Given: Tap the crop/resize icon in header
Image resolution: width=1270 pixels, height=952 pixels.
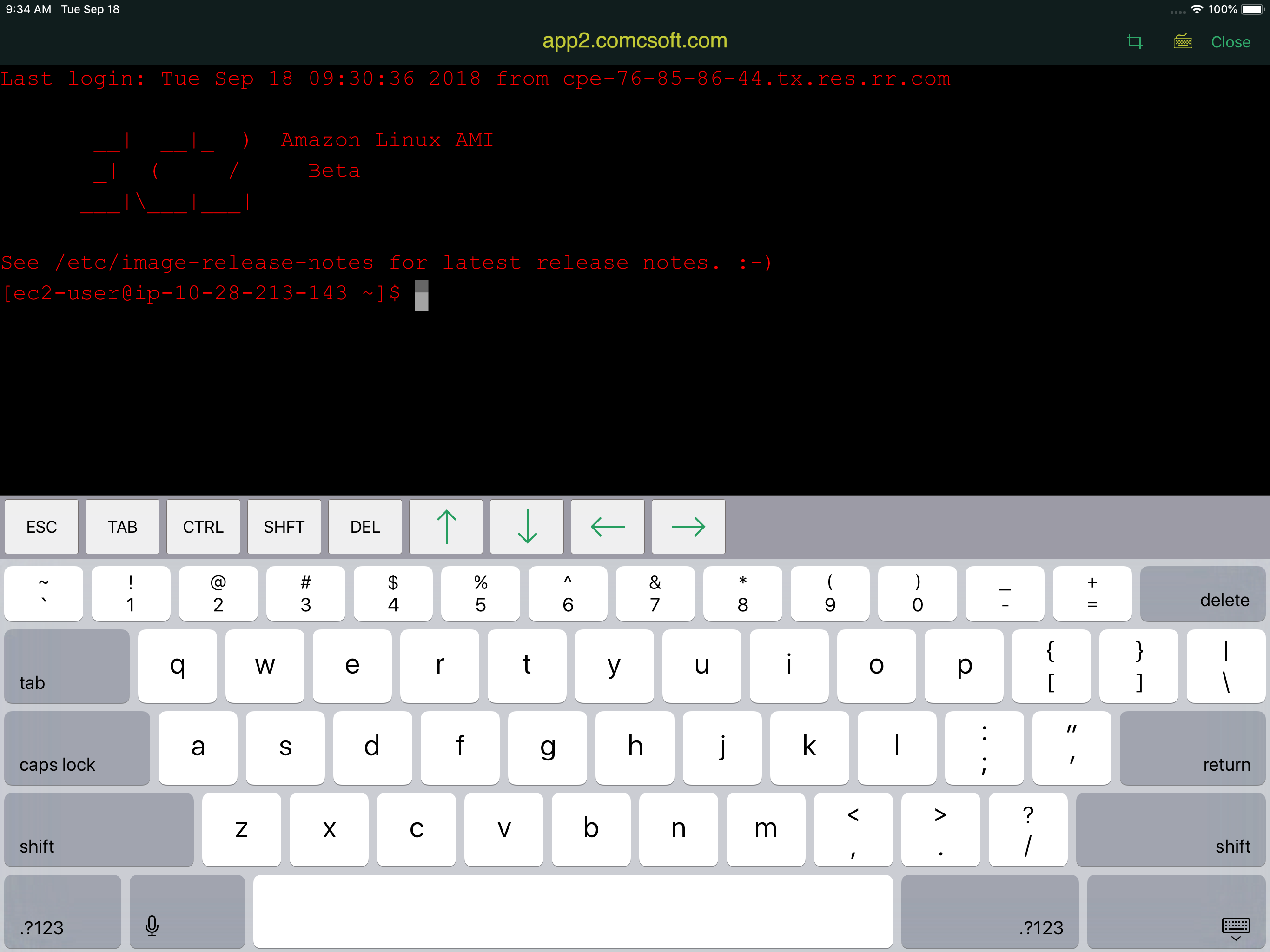Looking at the screenshot, I should coord(1134,42).
